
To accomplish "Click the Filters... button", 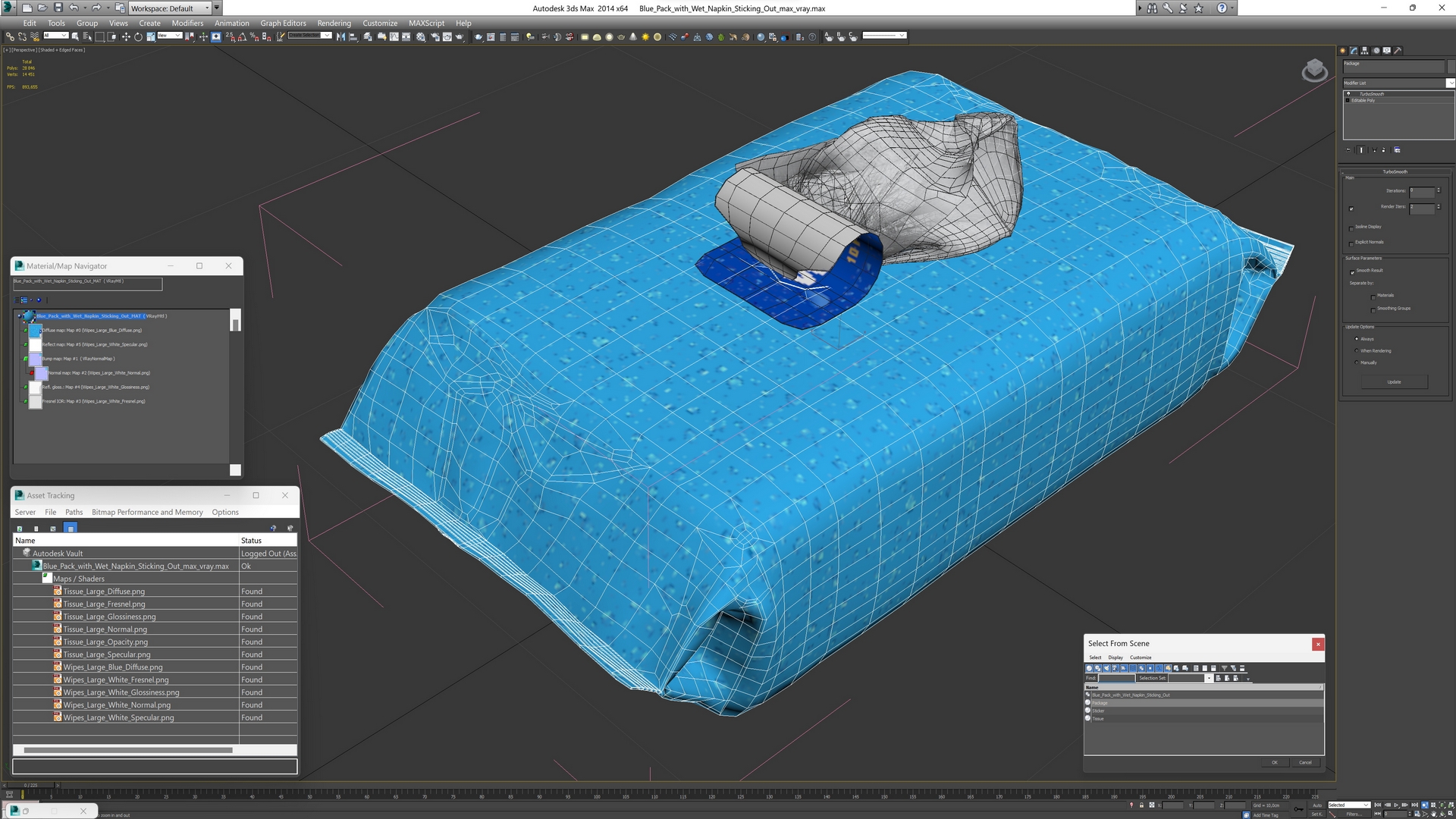I will [x=1354, y=814].
